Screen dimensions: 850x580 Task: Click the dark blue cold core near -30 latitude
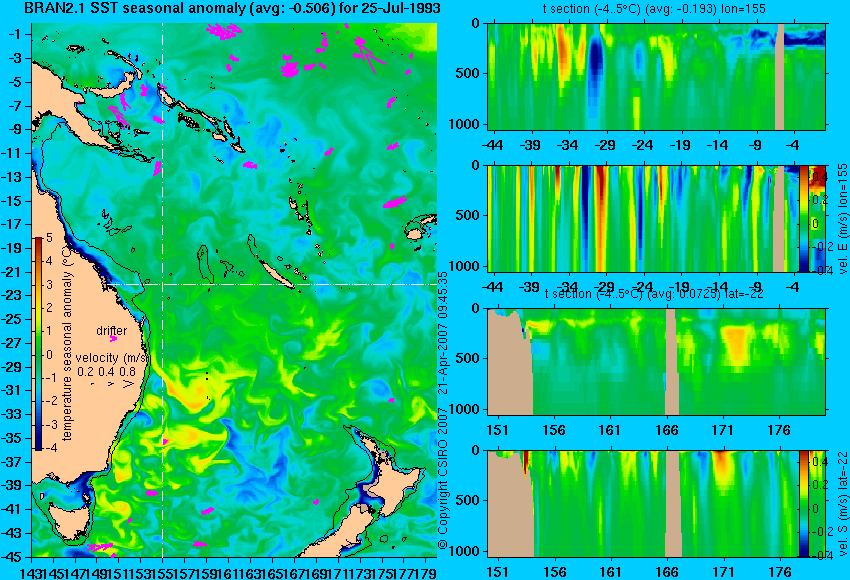[x=596, y=61]
